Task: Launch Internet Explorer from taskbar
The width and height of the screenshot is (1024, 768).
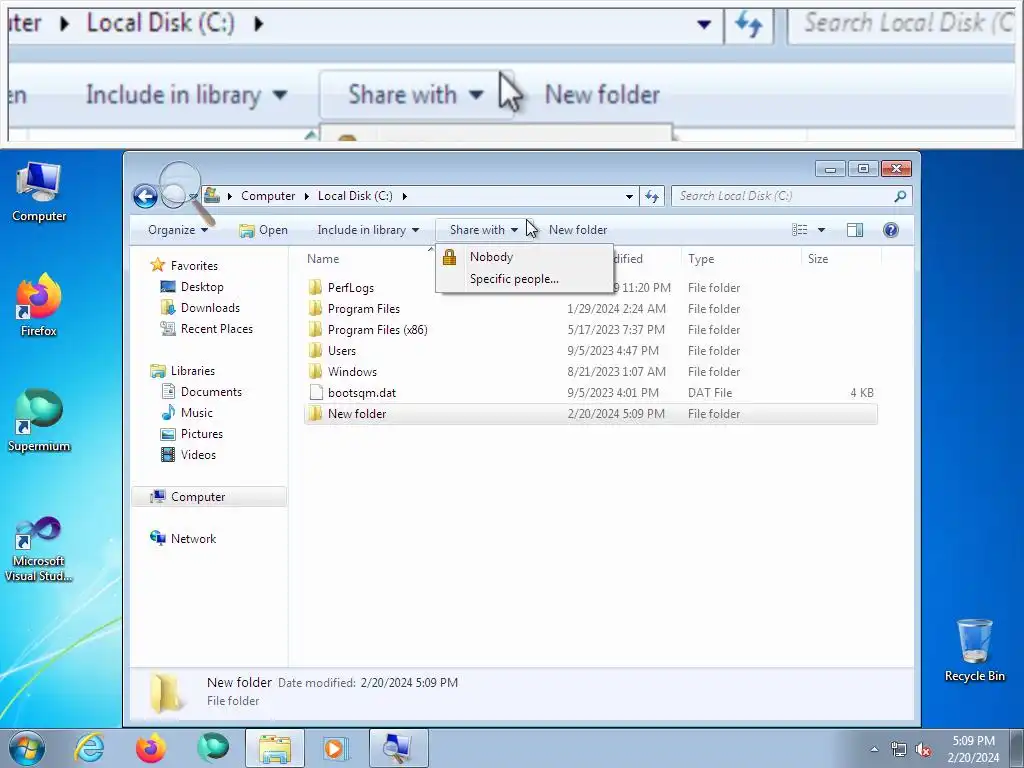Action: 89,748
